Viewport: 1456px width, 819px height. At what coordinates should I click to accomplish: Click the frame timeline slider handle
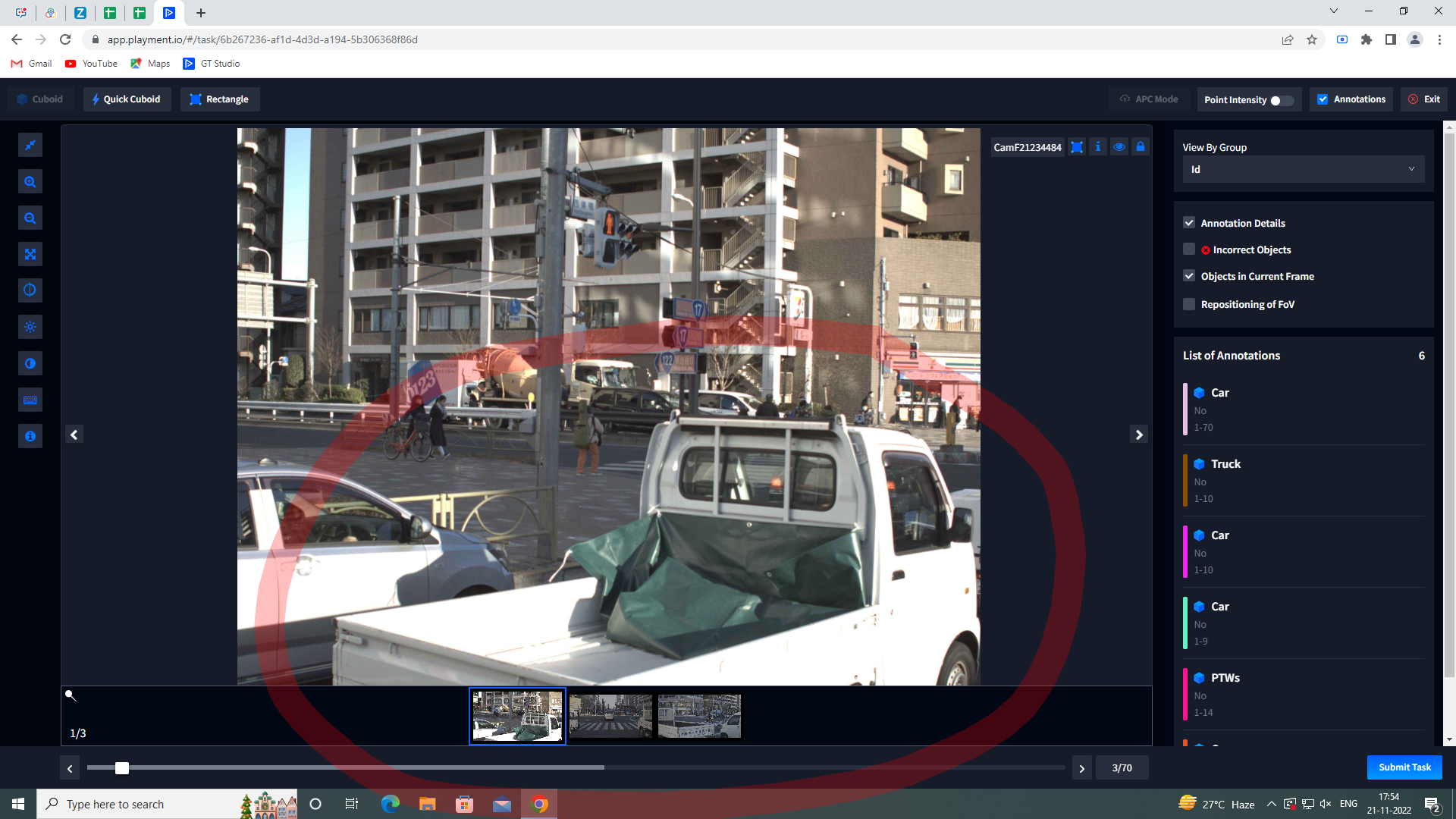pyautogui.click(x=122, y=768)
